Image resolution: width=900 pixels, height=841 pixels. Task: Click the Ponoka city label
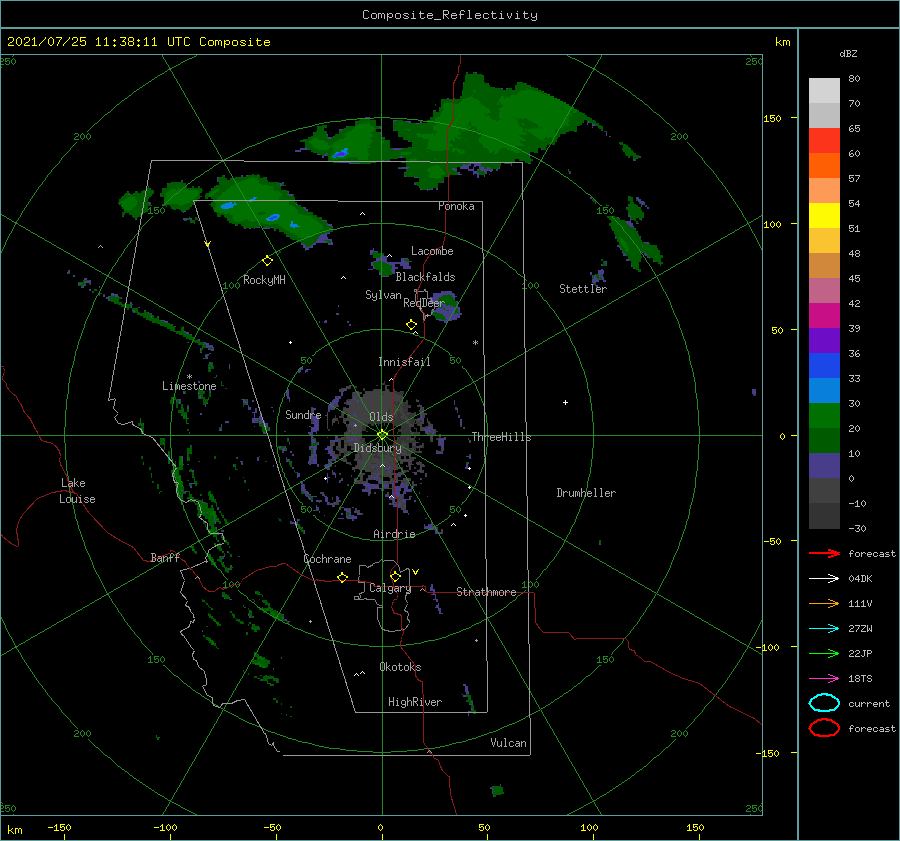click(x=456, y=206)
